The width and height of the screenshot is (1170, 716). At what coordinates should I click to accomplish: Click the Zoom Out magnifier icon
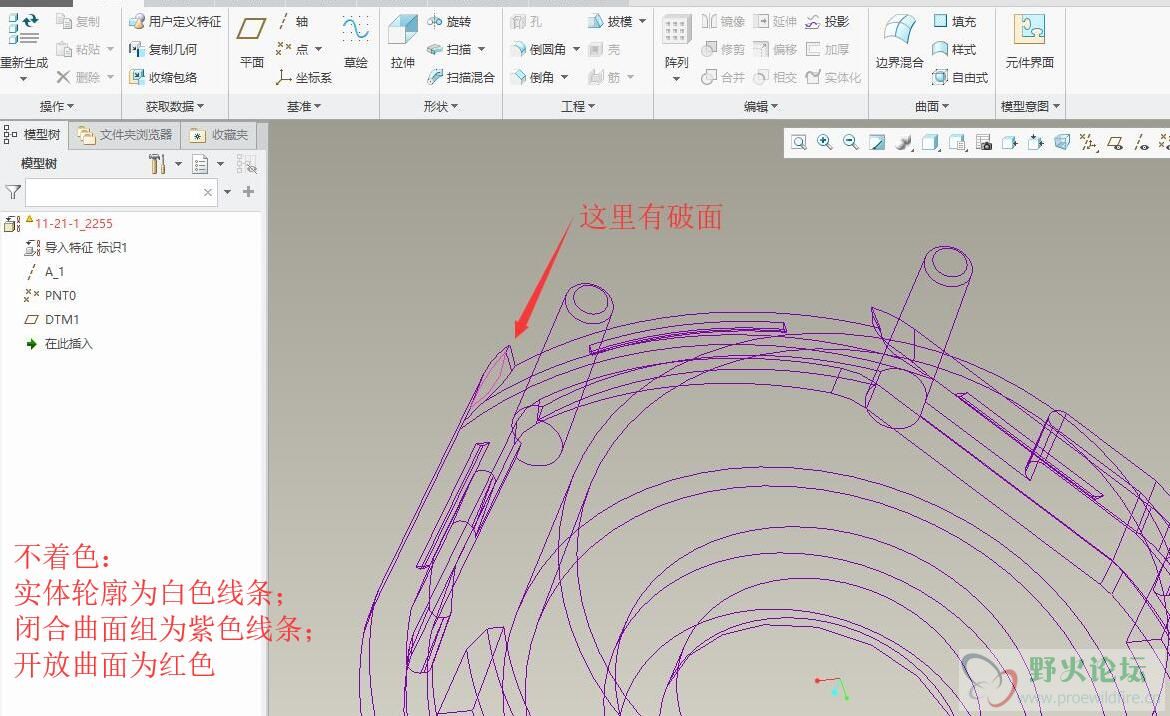pyautogui.click(x=851, y=142)
